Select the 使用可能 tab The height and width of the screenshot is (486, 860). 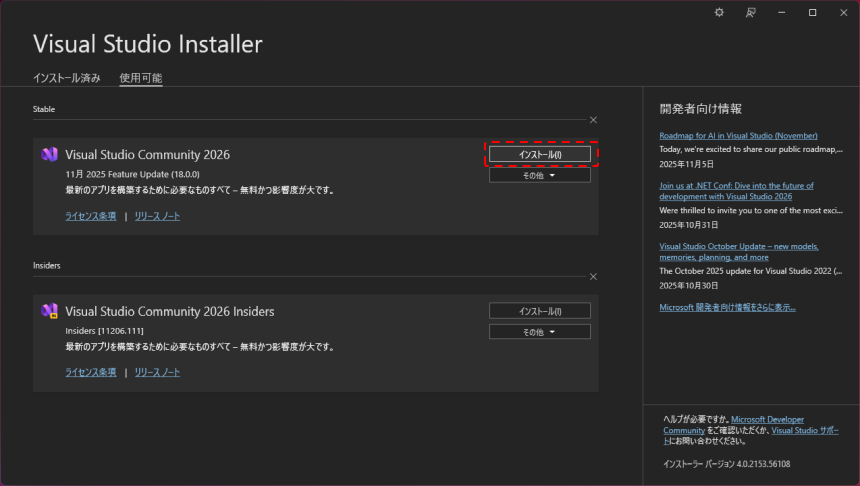click(x=140, y=78)
